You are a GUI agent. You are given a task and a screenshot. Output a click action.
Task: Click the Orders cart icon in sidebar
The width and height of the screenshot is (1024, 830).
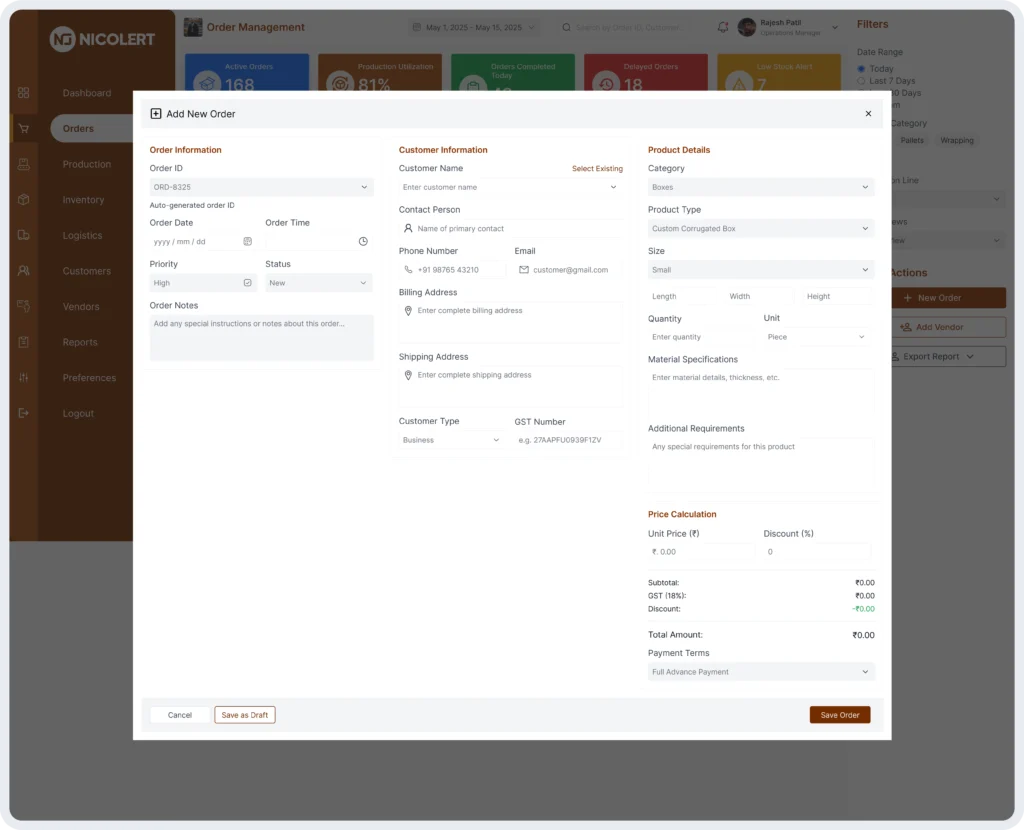(23, 128)
